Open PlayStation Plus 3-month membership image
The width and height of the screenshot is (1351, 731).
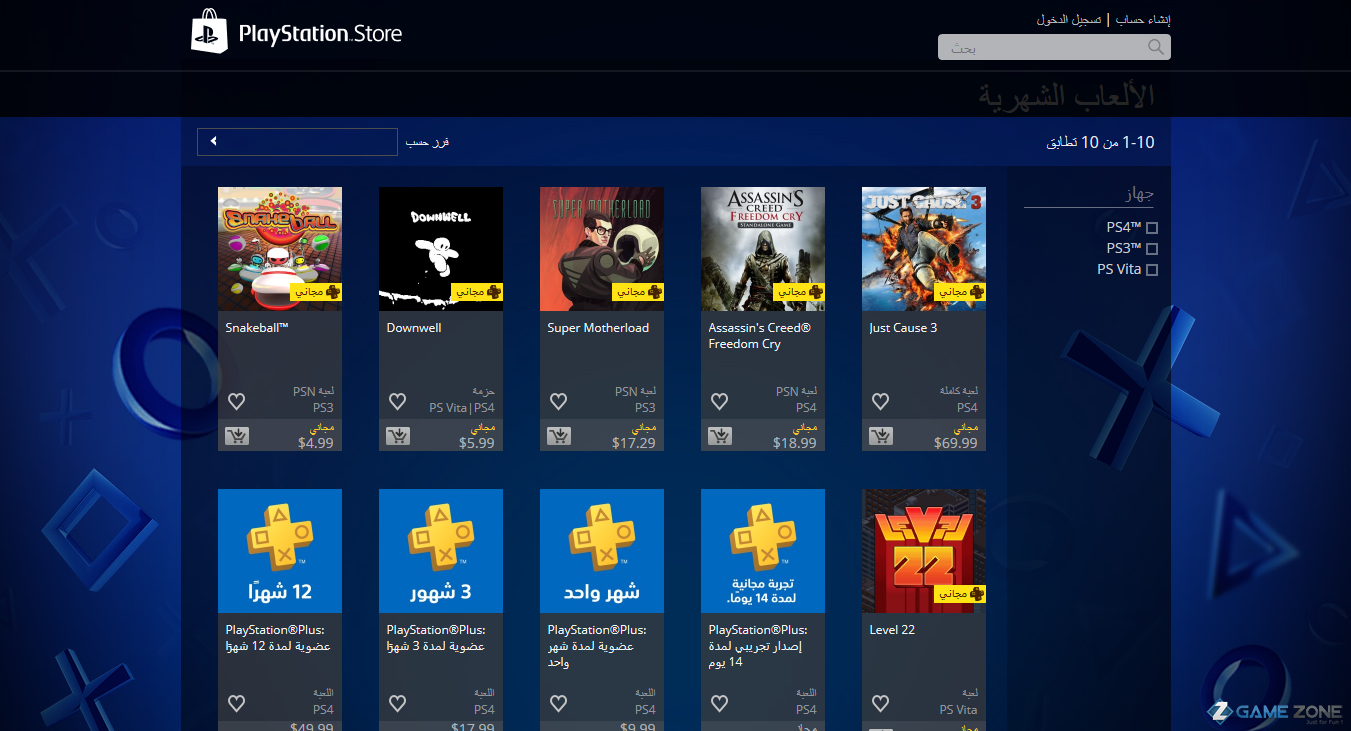point(441,551)
